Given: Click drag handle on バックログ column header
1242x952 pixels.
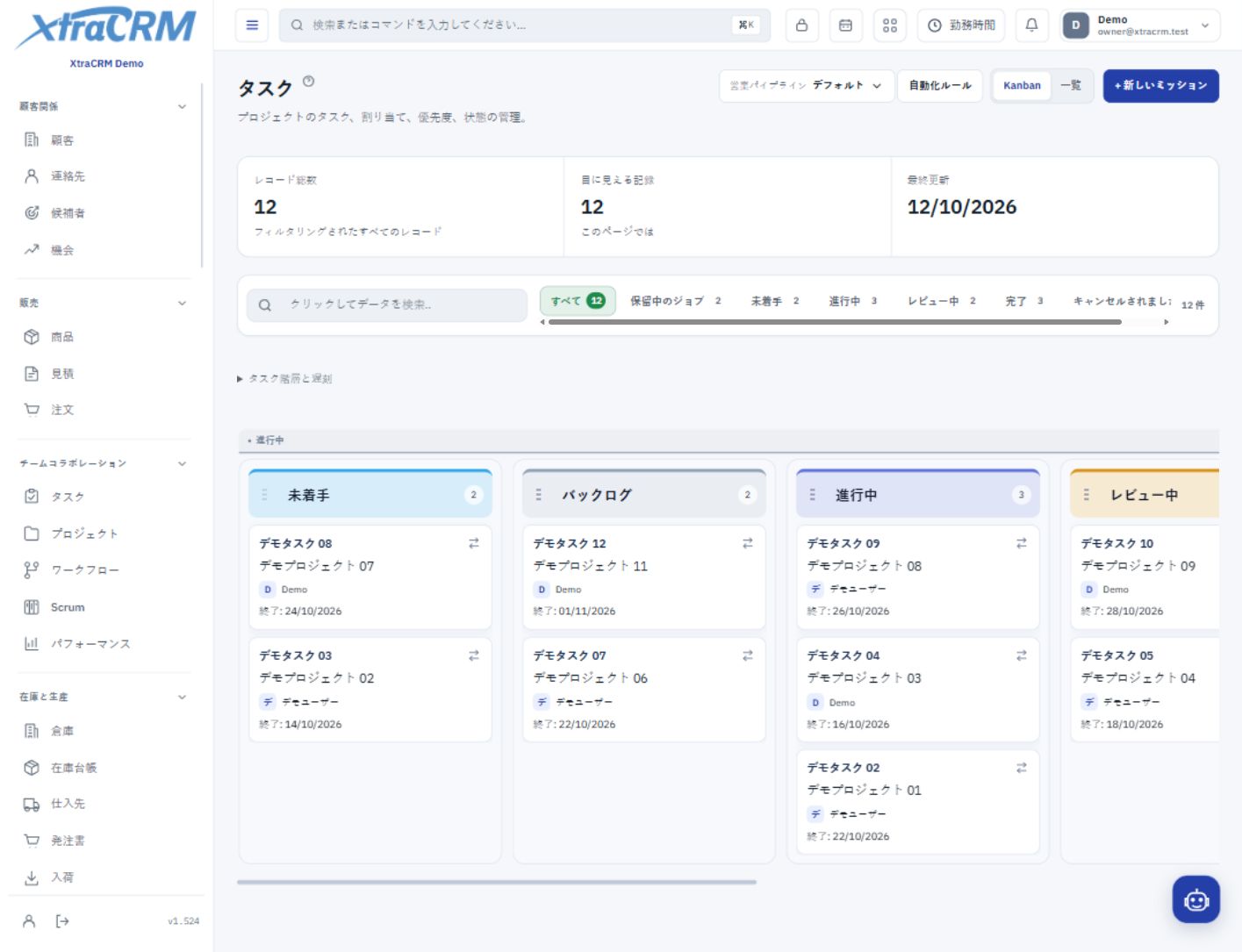Looking at the screenshot, I should tap(539, 495).
